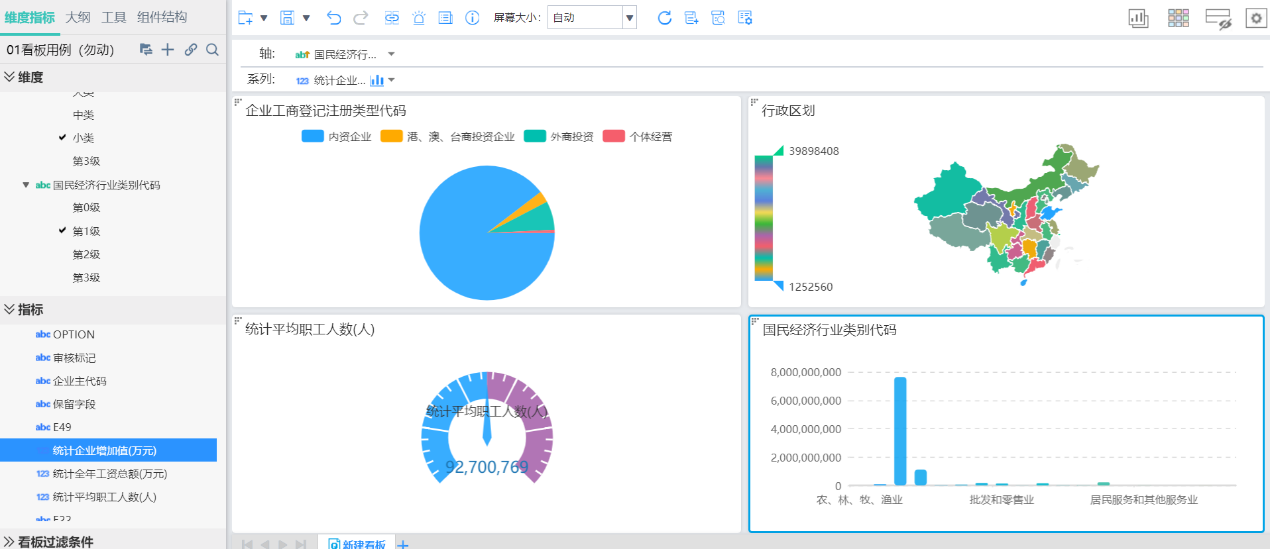Collapse the 国民经济行业类别代码 tree node
The height and width of the screenshot is (549, 1270).
point(26,185)
